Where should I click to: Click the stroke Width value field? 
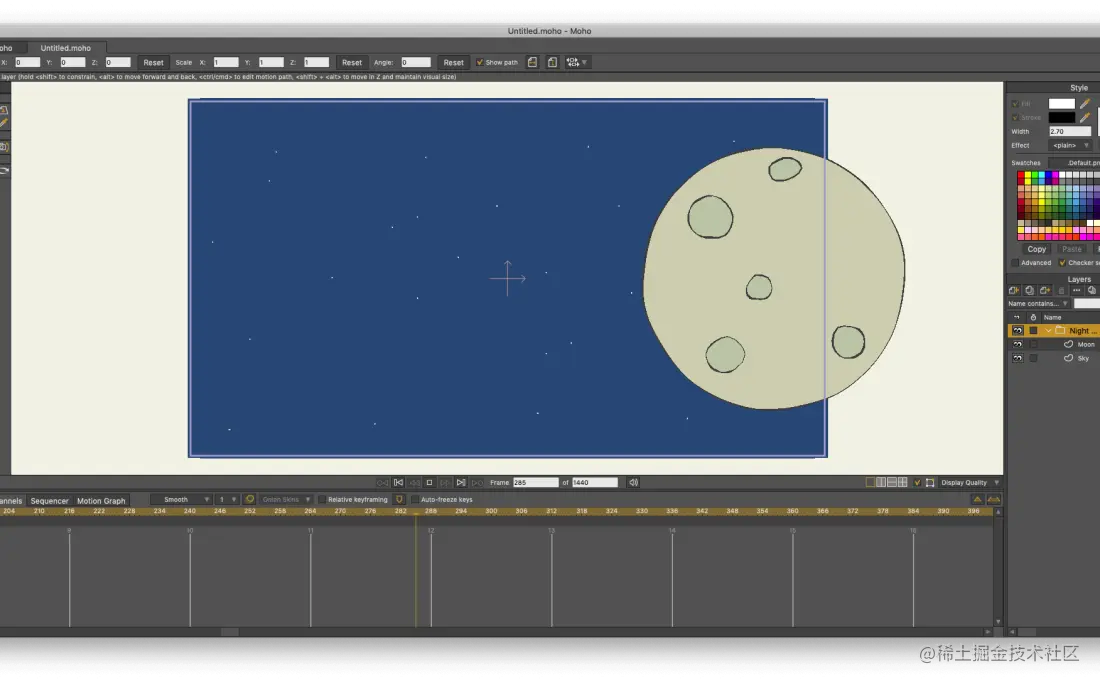[1070, 131]
